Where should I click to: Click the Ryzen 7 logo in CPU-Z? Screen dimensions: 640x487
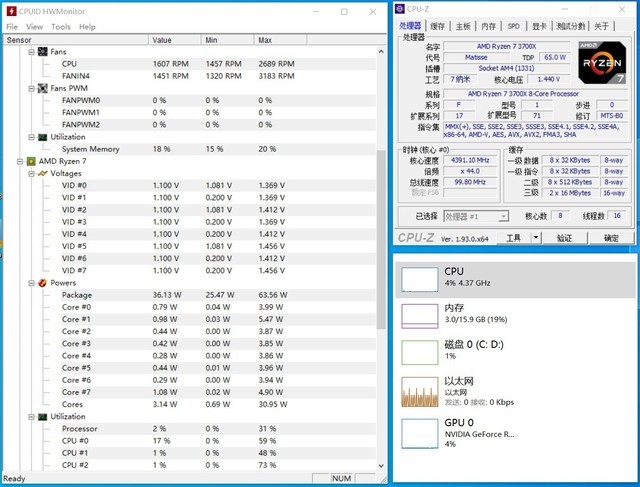coord(602,62)
